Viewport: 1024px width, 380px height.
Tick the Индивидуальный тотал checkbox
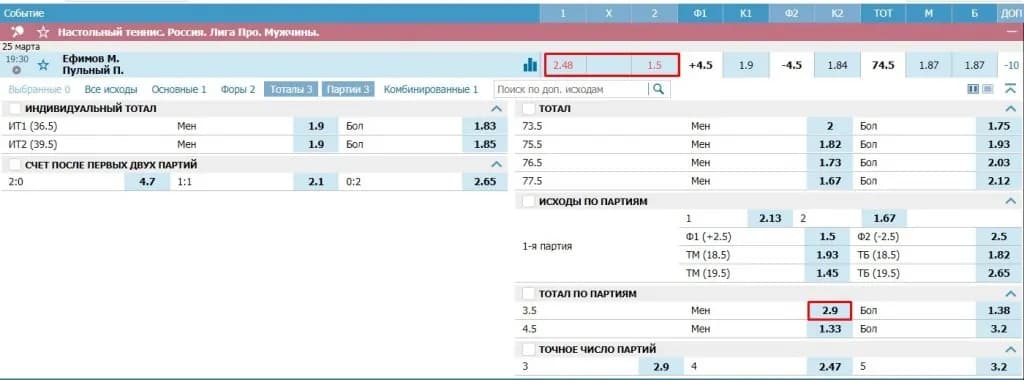tap(14, 108)
